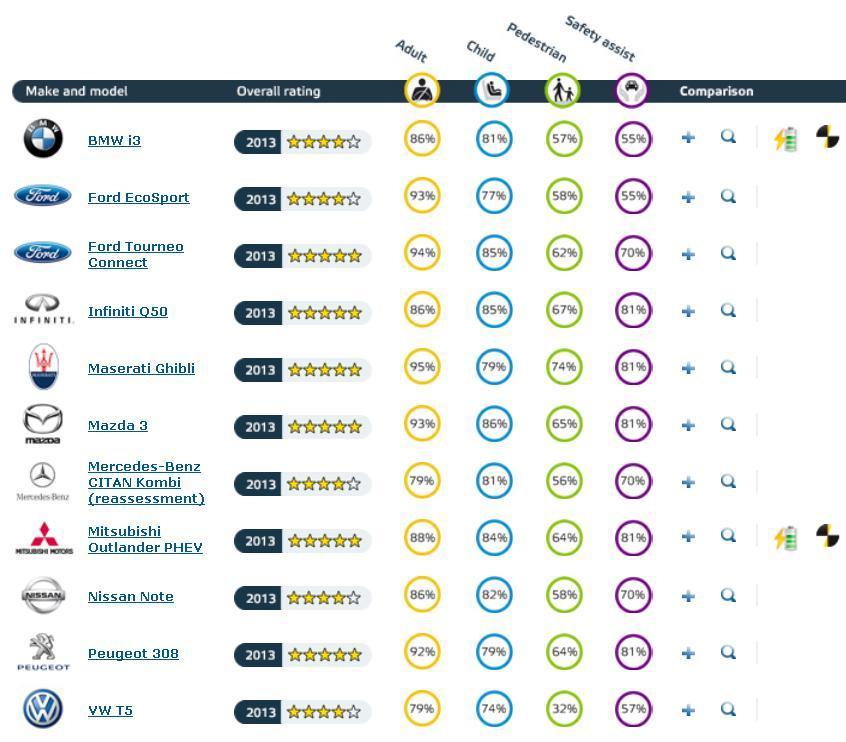The image size is (846, 742).
Task: Click the Volkswagen logo thumbnail
Action: [x=43, y=710]
